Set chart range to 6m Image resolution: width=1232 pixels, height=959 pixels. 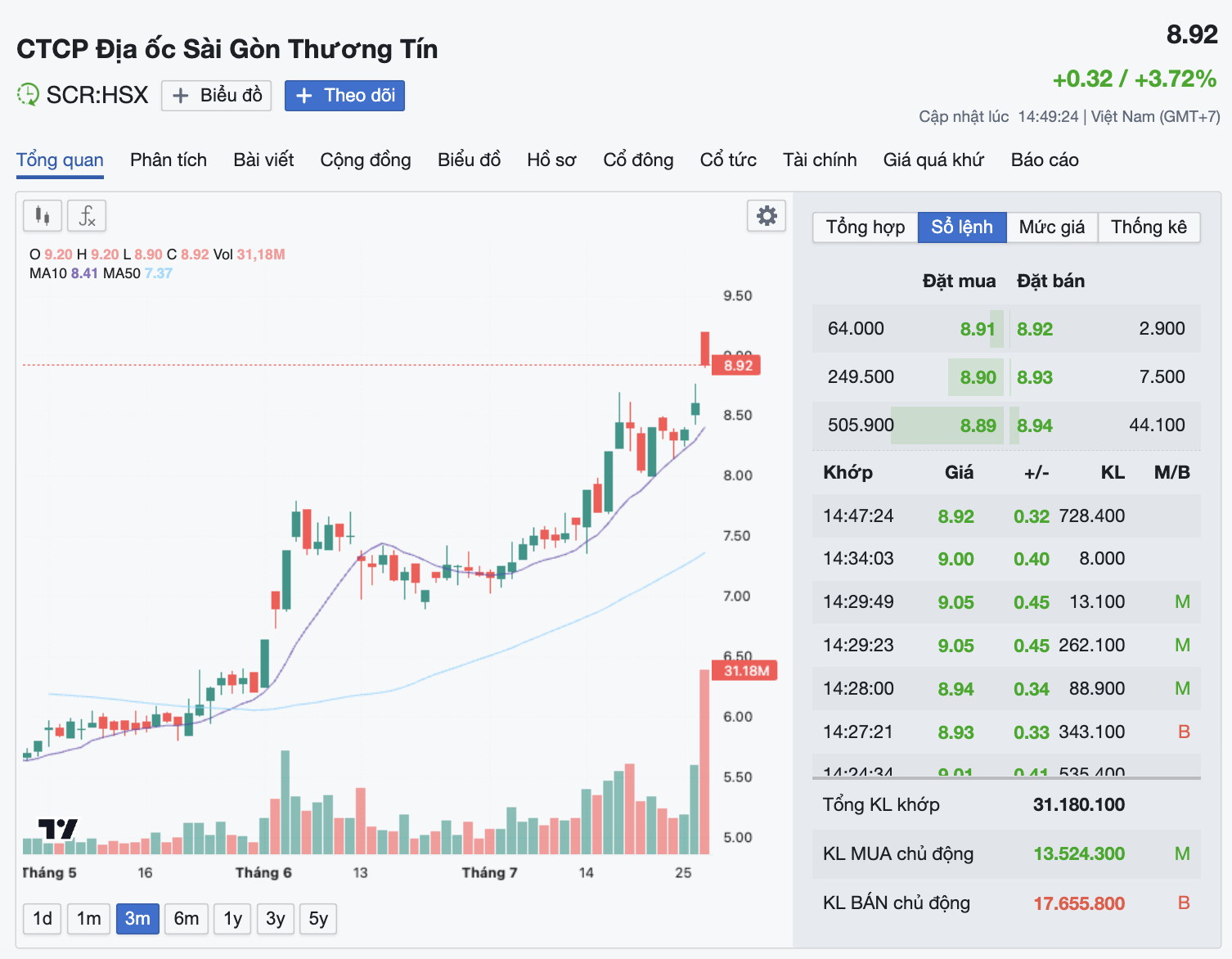[x=187, y=919]
